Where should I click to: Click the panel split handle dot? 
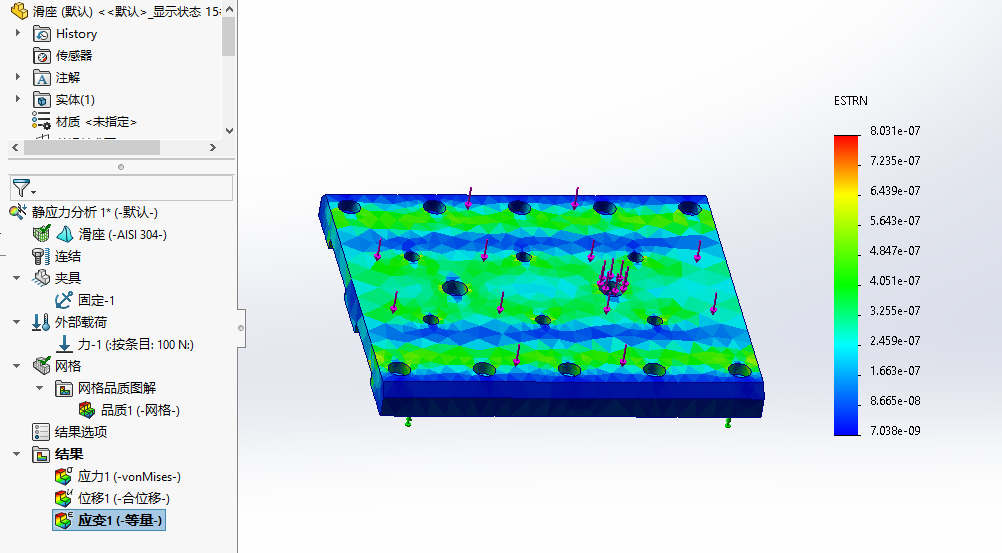pyautogui.click(x=121, y=167)
